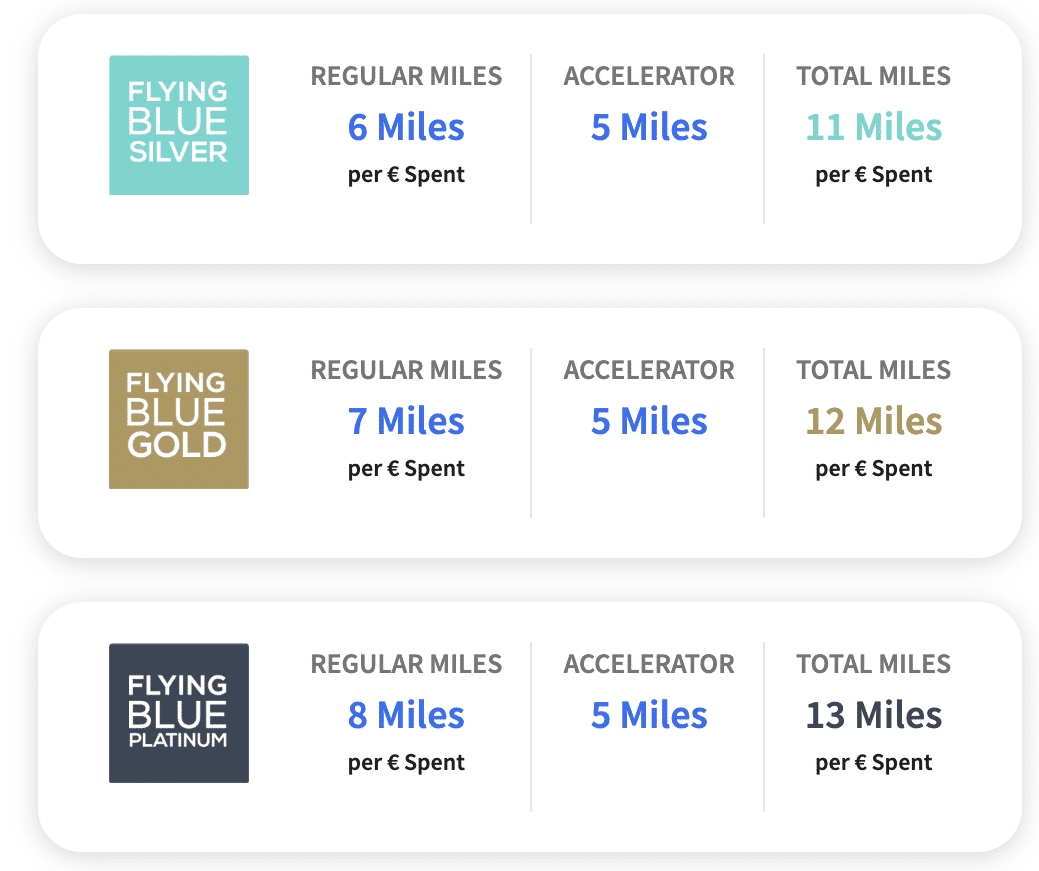Click the Silver row's Accelerator 5 Miles value
Image resolution: width=1039 pixels, height=871 pixels.
649,127
